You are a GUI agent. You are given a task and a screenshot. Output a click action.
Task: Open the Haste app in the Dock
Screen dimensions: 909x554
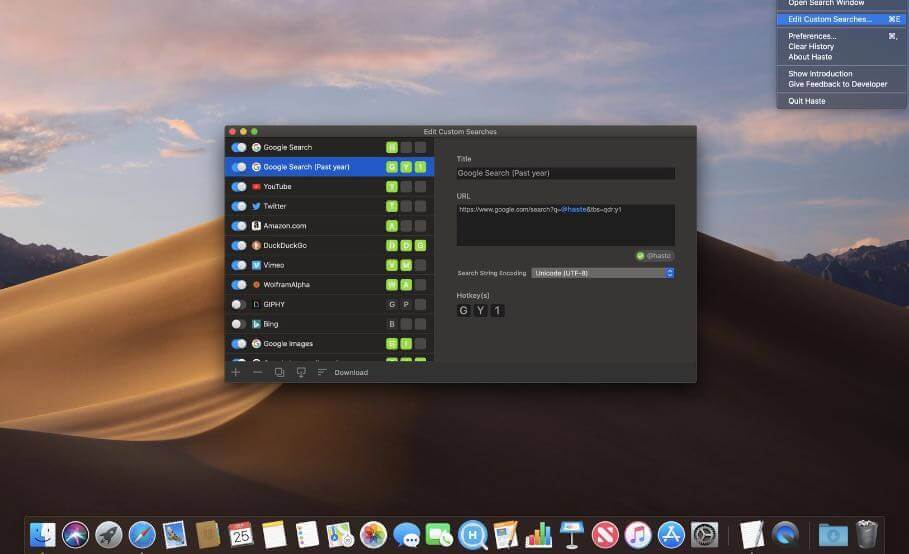click(473, 535)
